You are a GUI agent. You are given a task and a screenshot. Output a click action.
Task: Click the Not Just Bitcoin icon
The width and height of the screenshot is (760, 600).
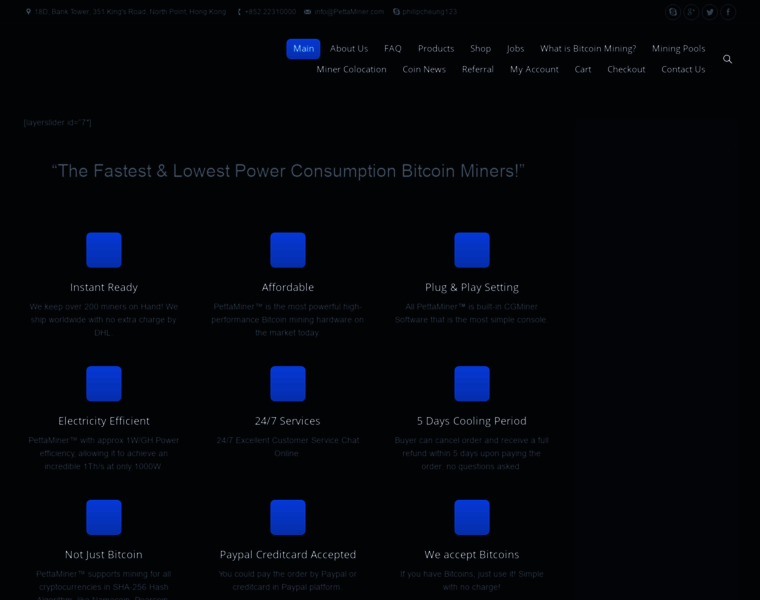(104, 518)
